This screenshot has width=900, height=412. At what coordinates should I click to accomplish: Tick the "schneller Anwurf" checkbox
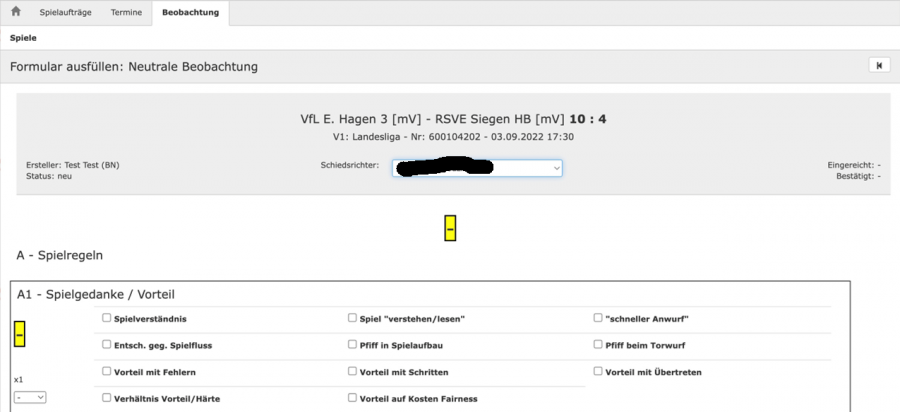coord(598,318)
